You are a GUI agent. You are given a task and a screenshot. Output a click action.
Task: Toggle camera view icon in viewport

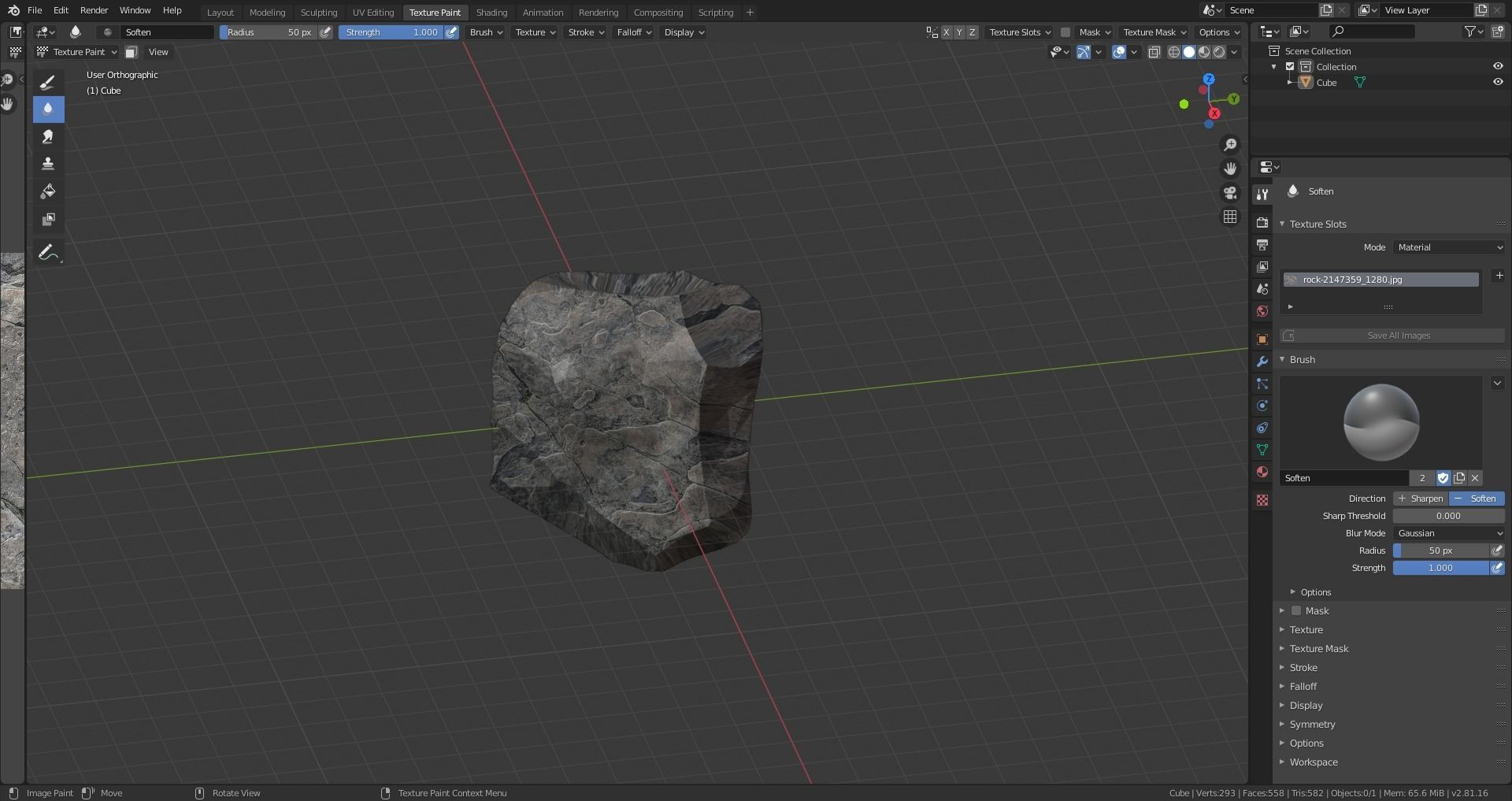click(x=1230, y=193)
